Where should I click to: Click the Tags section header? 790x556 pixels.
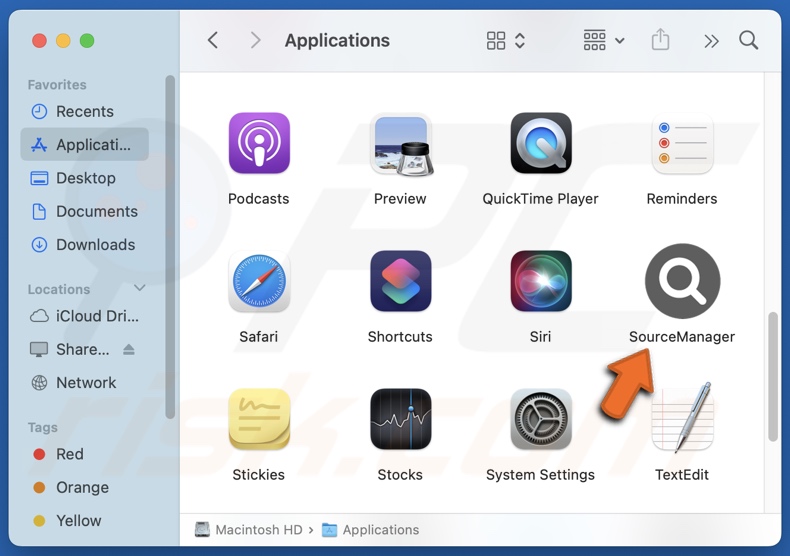43,428
